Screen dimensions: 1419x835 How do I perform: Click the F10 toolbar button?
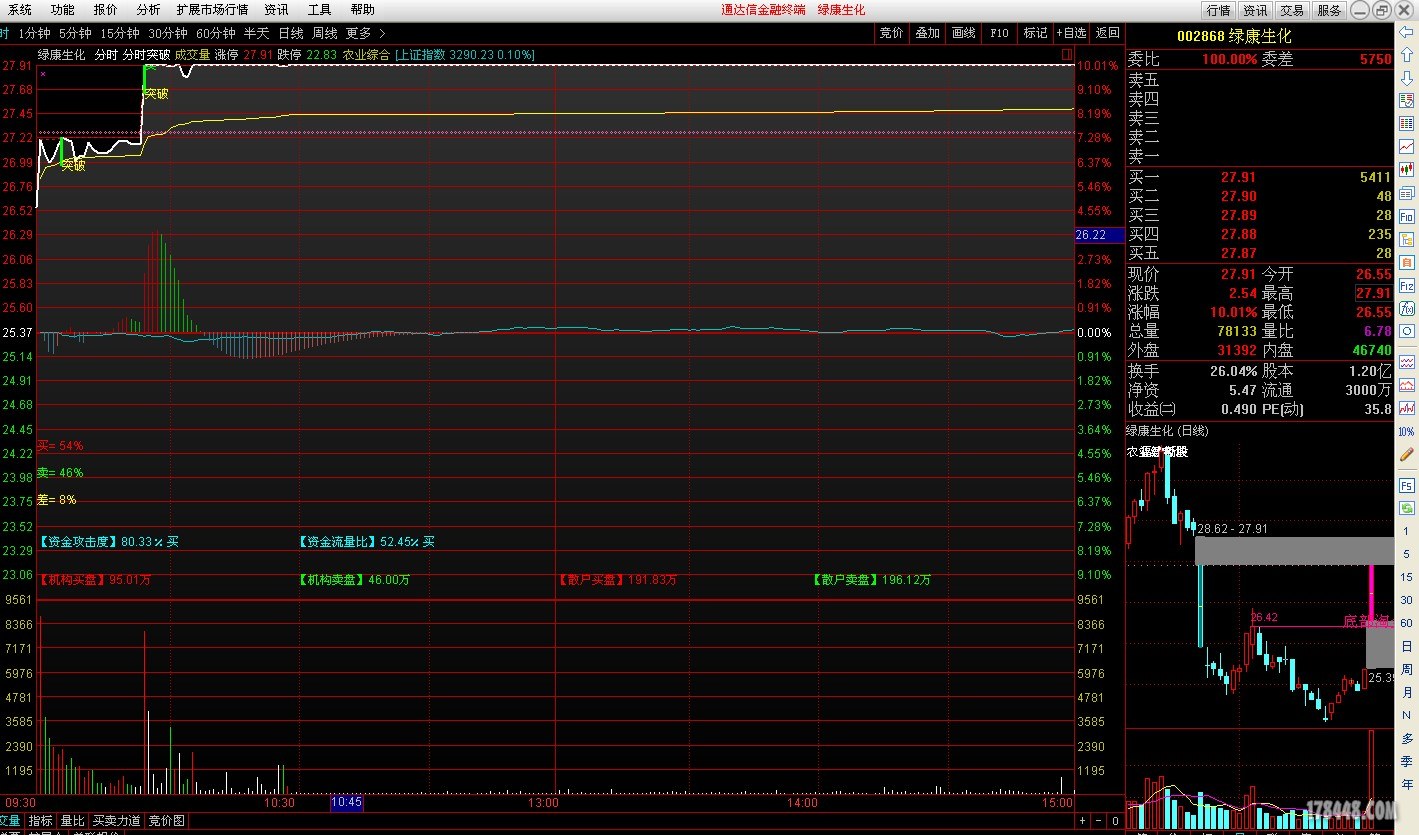[x=999, y=33]
